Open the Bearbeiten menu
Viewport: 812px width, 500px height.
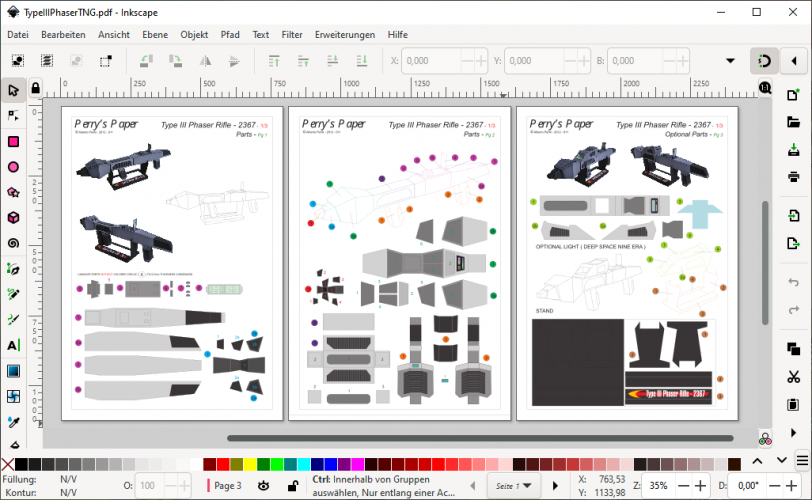pyautogui.click(x=63, y=35)
